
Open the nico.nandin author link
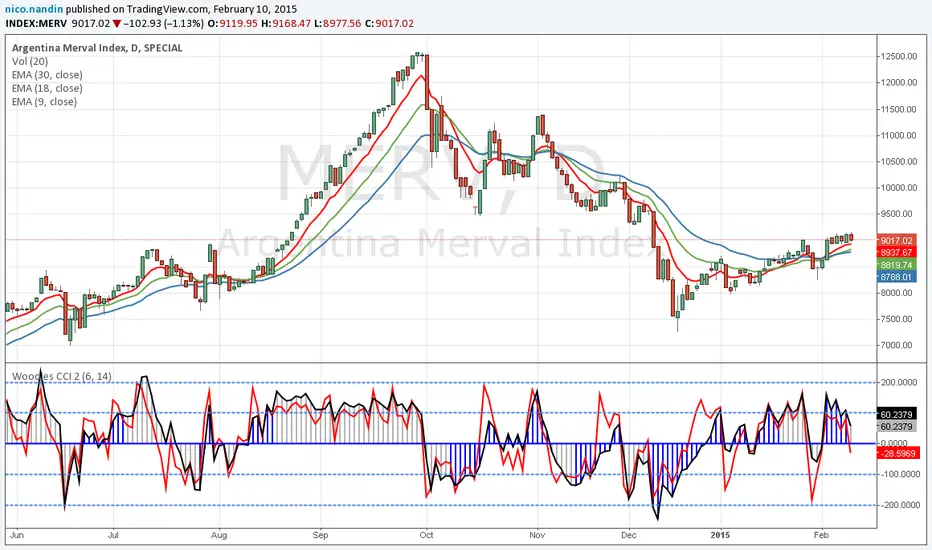click(34, 10)
